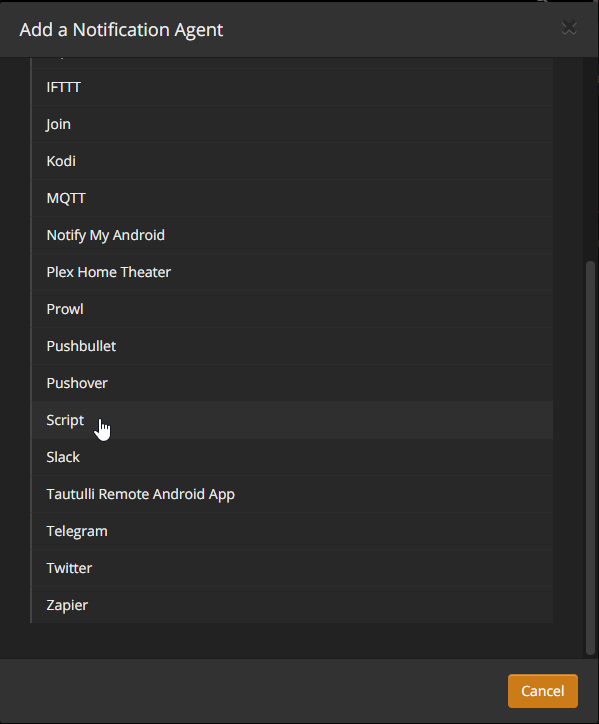Add a Slack notification agent
The image size is (599, 724).
292,457
